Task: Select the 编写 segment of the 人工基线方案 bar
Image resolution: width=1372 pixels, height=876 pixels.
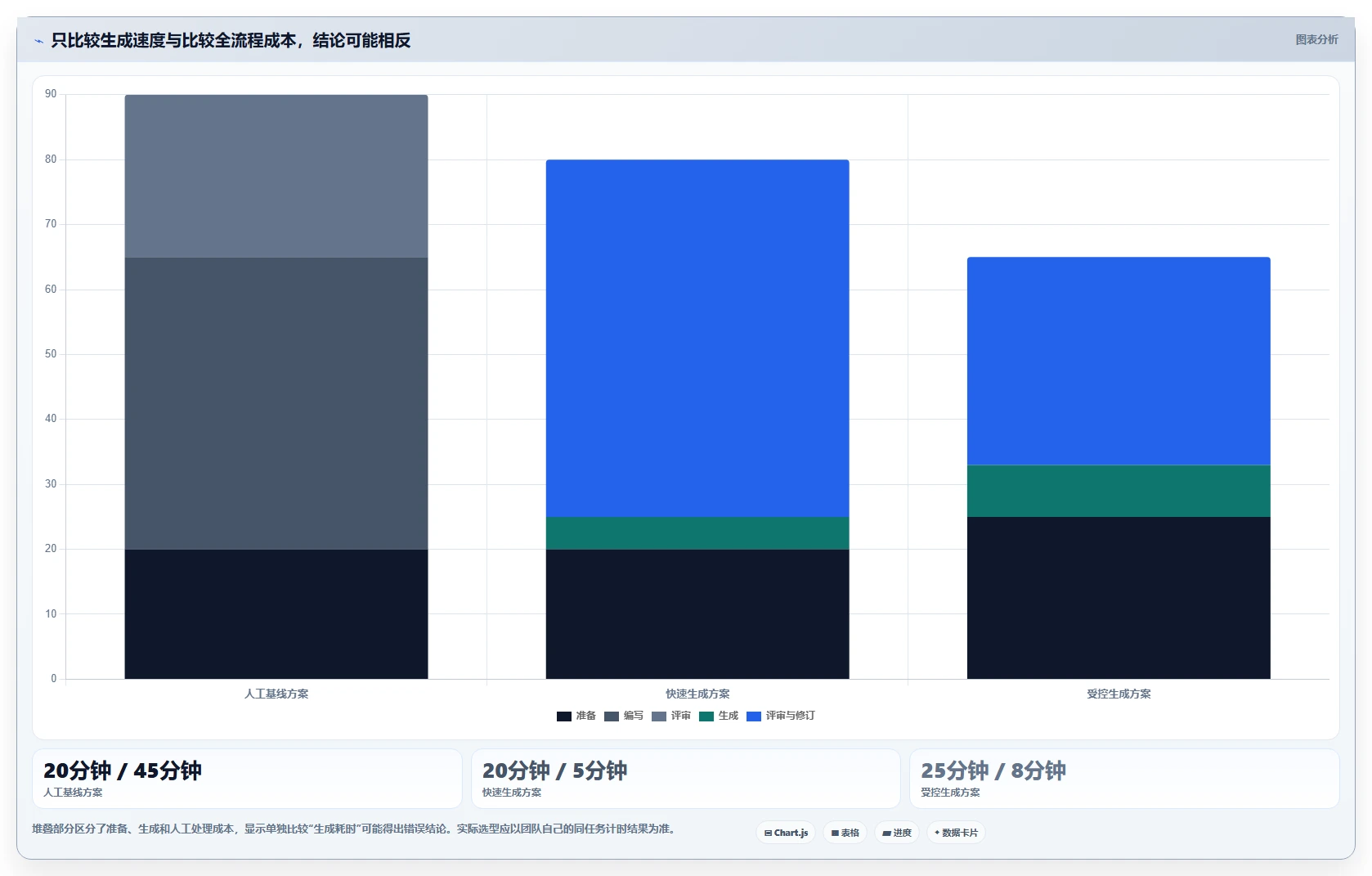Action: tap(276, 403)
